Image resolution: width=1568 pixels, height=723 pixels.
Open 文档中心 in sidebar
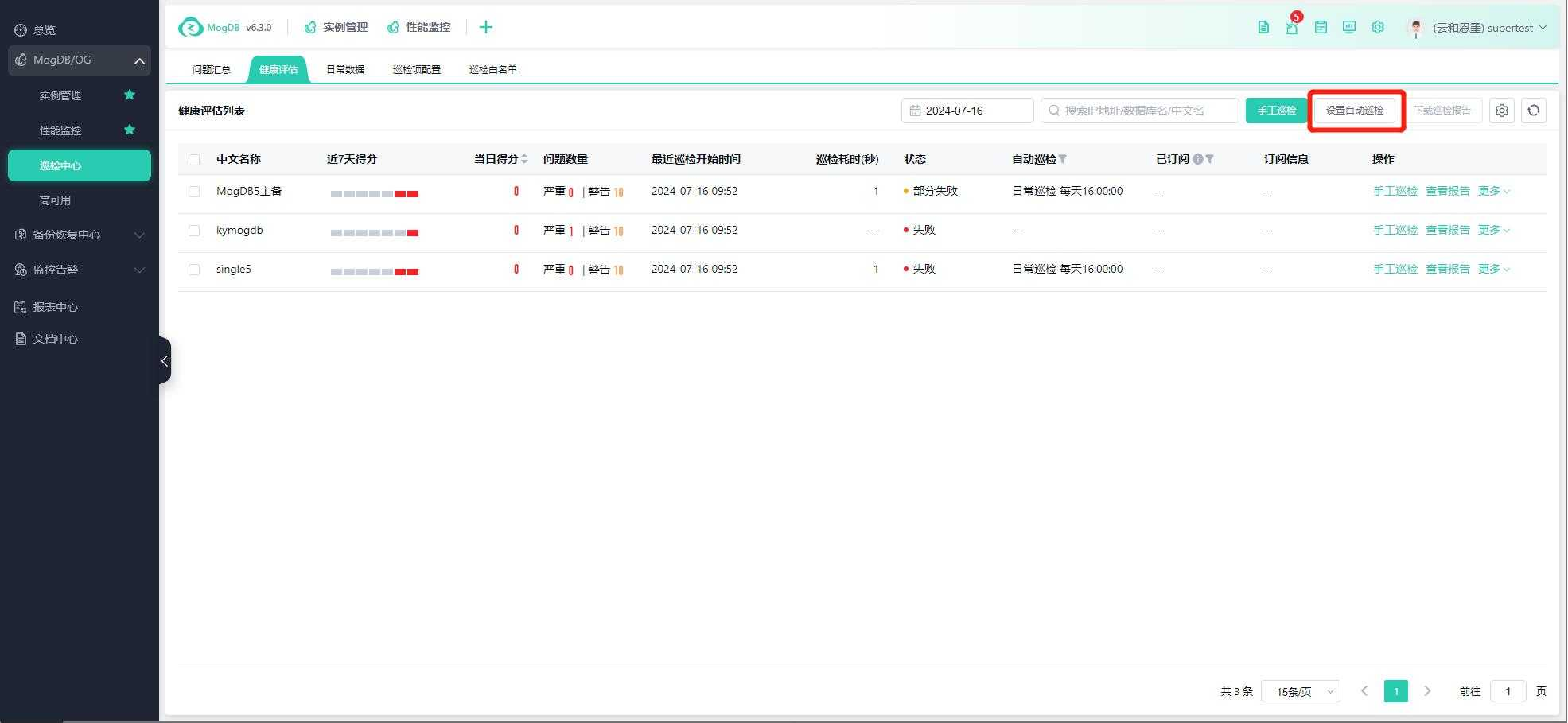coord(55,339)
